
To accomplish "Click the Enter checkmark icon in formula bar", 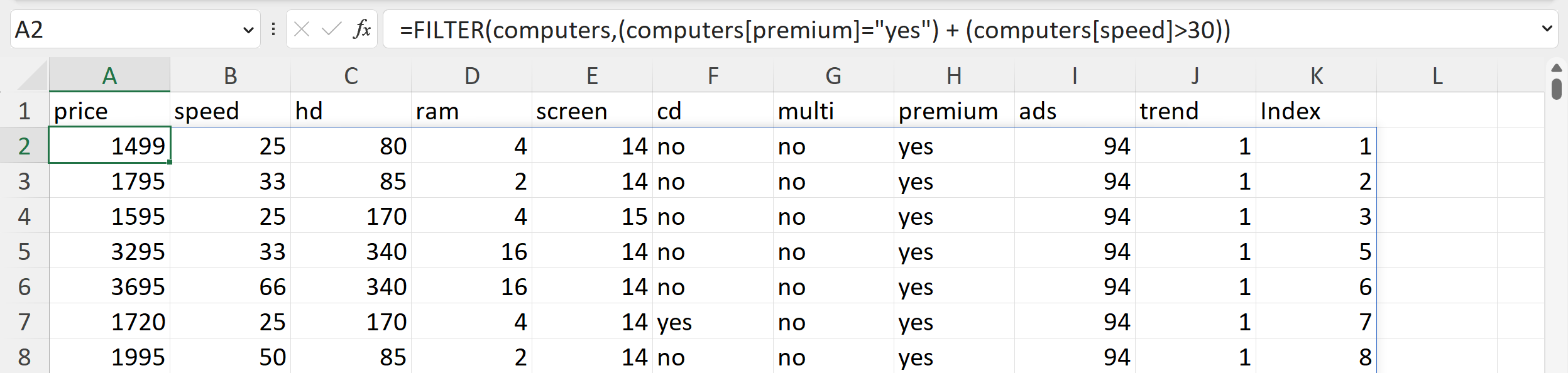I will (x=331, y=29).
